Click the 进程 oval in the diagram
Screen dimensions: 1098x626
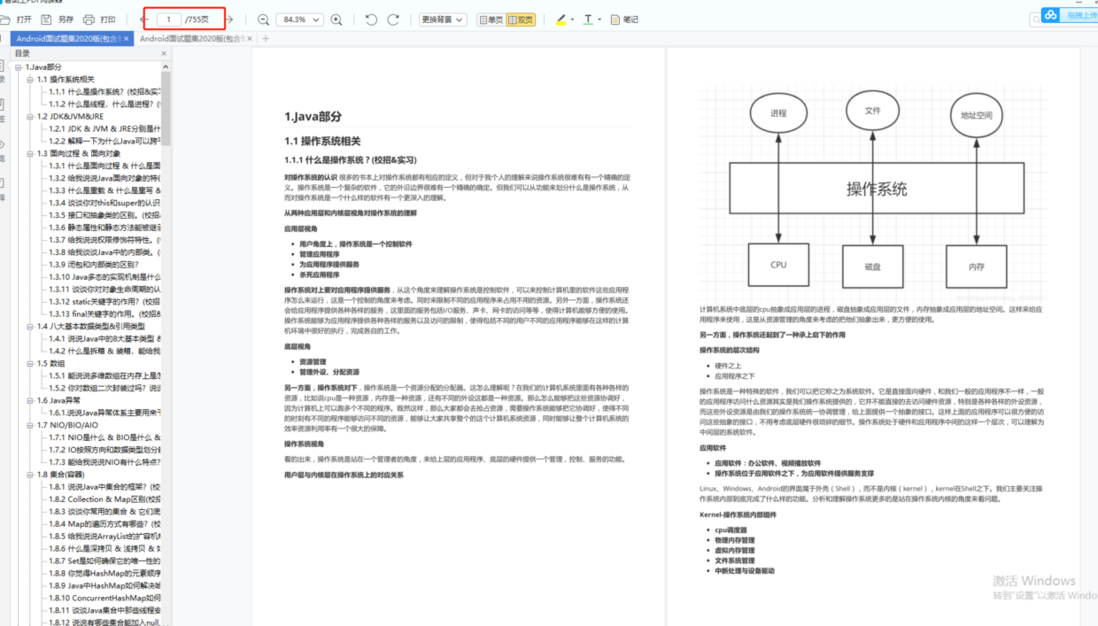click(778, 113)
